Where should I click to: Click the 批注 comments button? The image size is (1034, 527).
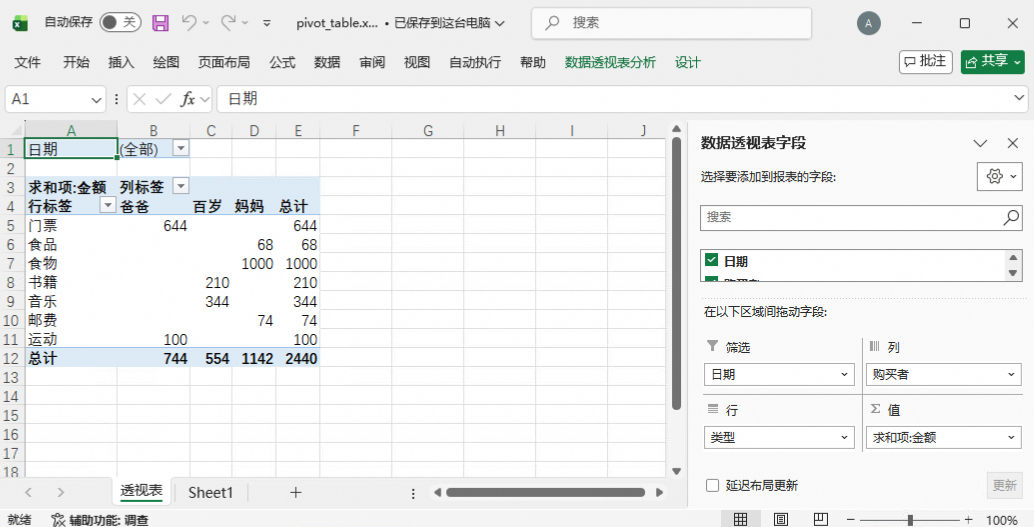pos(925,61)
